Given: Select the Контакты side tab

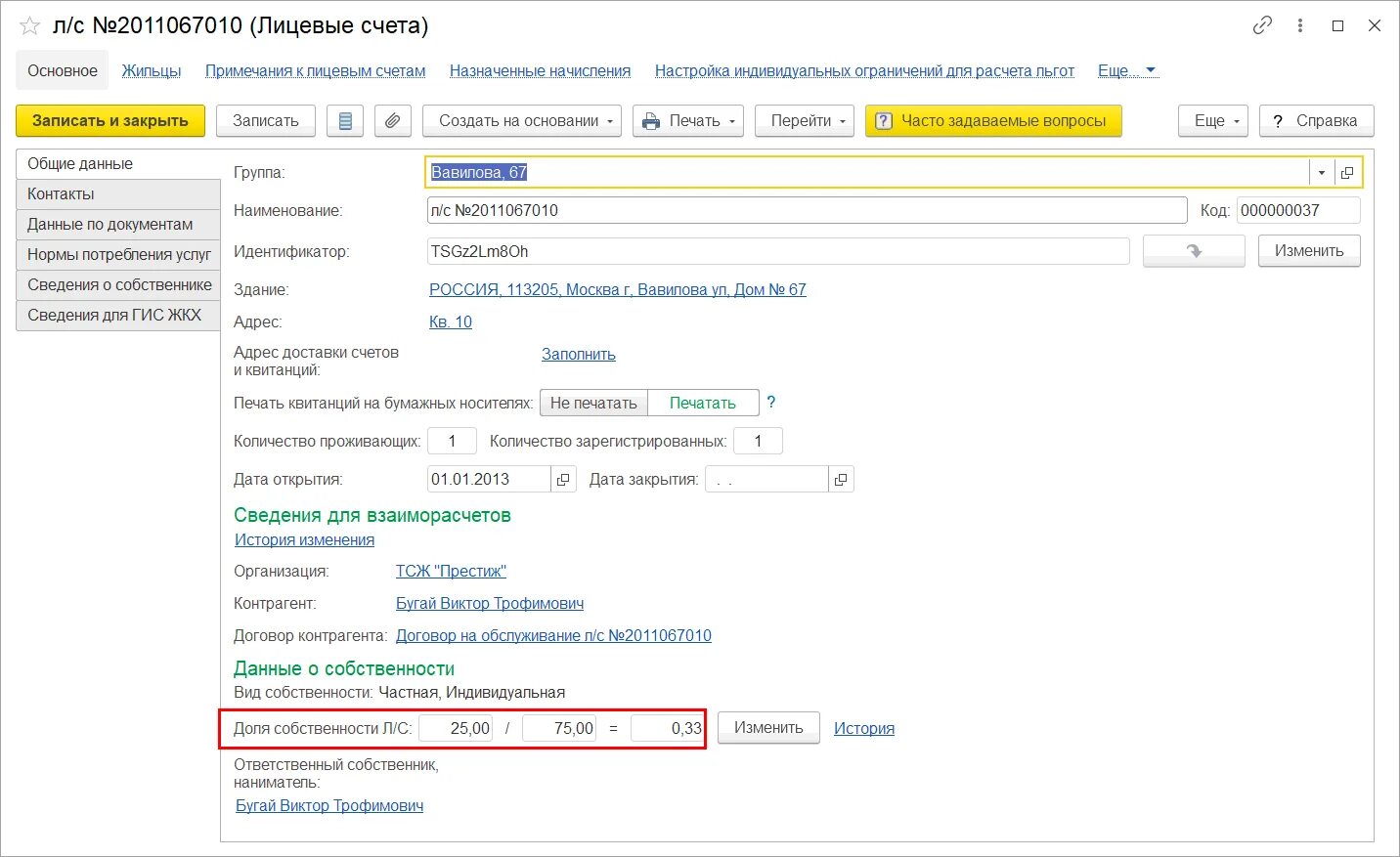Looking at the screenshot, I should coord(118,194).
